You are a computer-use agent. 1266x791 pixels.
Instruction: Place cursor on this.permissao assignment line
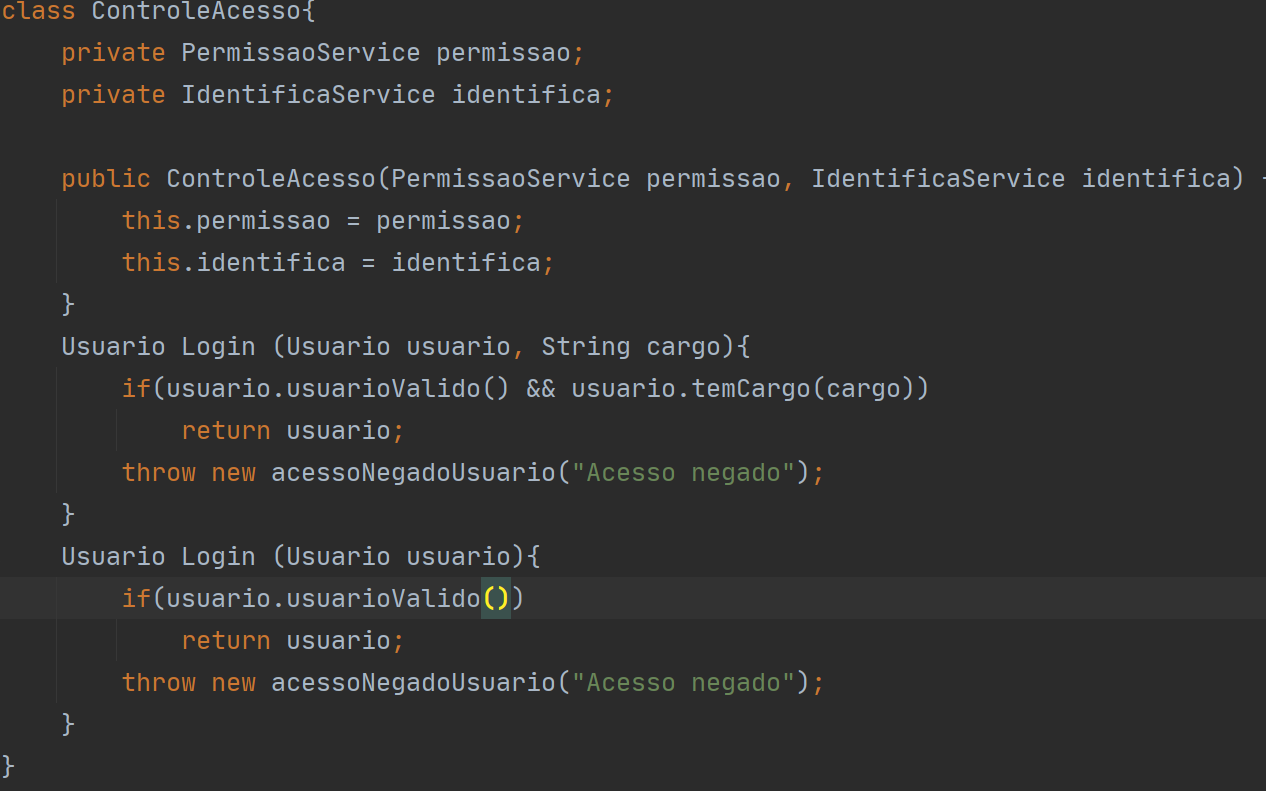point(322,221)
